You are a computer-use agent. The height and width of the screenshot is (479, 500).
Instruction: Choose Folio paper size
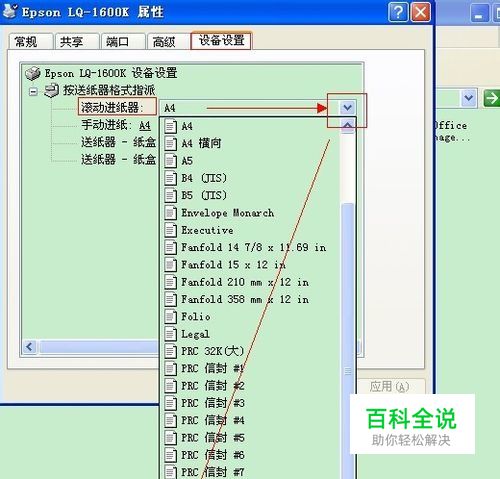point(251,316)
